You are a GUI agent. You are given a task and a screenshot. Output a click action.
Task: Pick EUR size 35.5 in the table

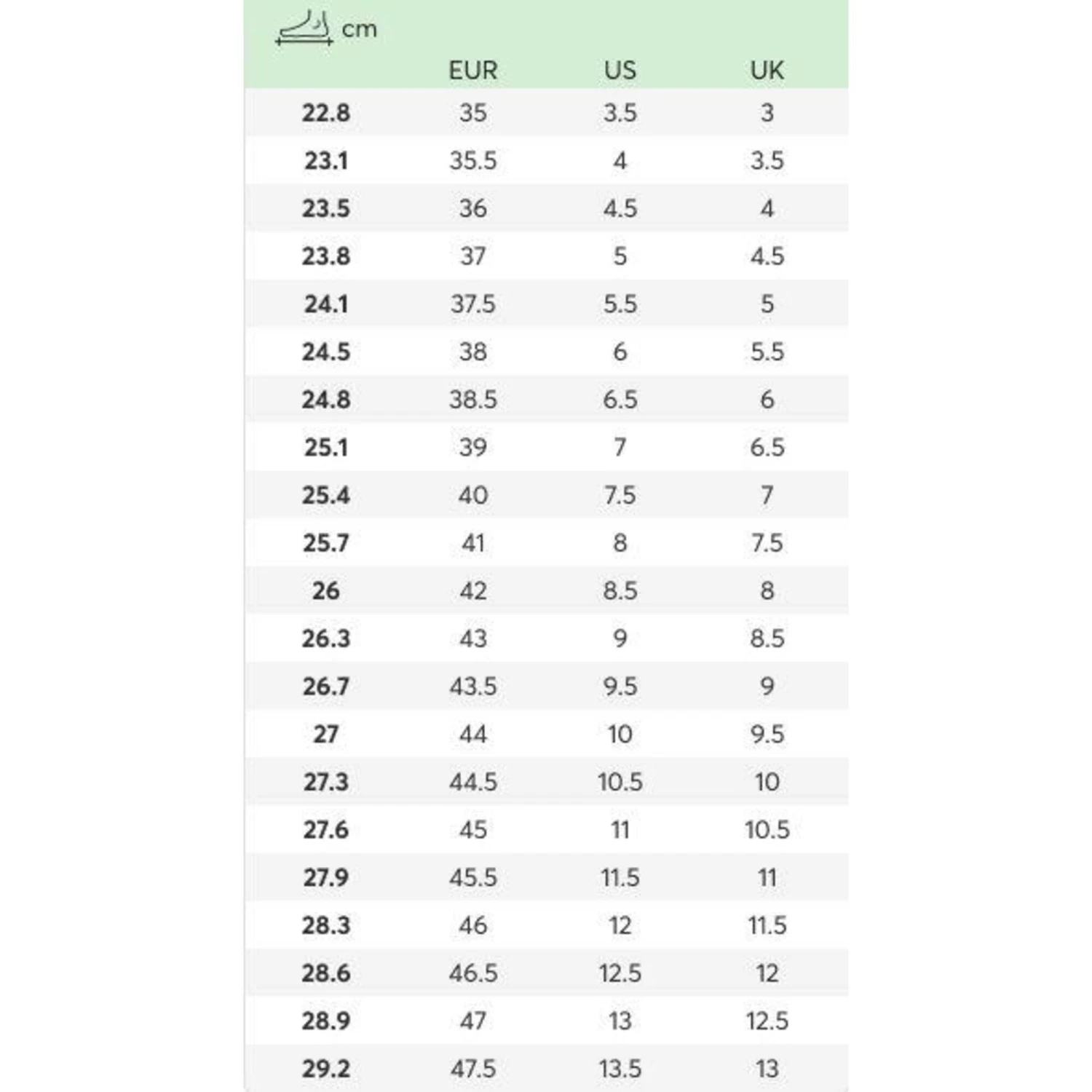[473, 161]
